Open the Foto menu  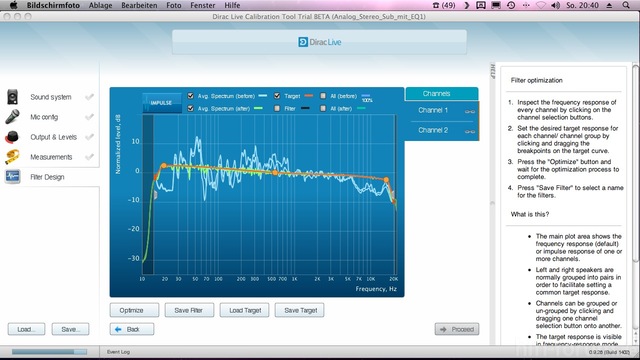(x=174, y=5)
